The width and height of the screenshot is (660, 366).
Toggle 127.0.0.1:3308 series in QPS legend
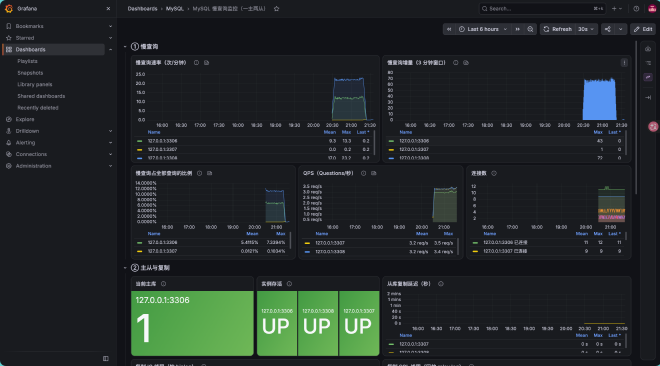click(x=330, y=252)
